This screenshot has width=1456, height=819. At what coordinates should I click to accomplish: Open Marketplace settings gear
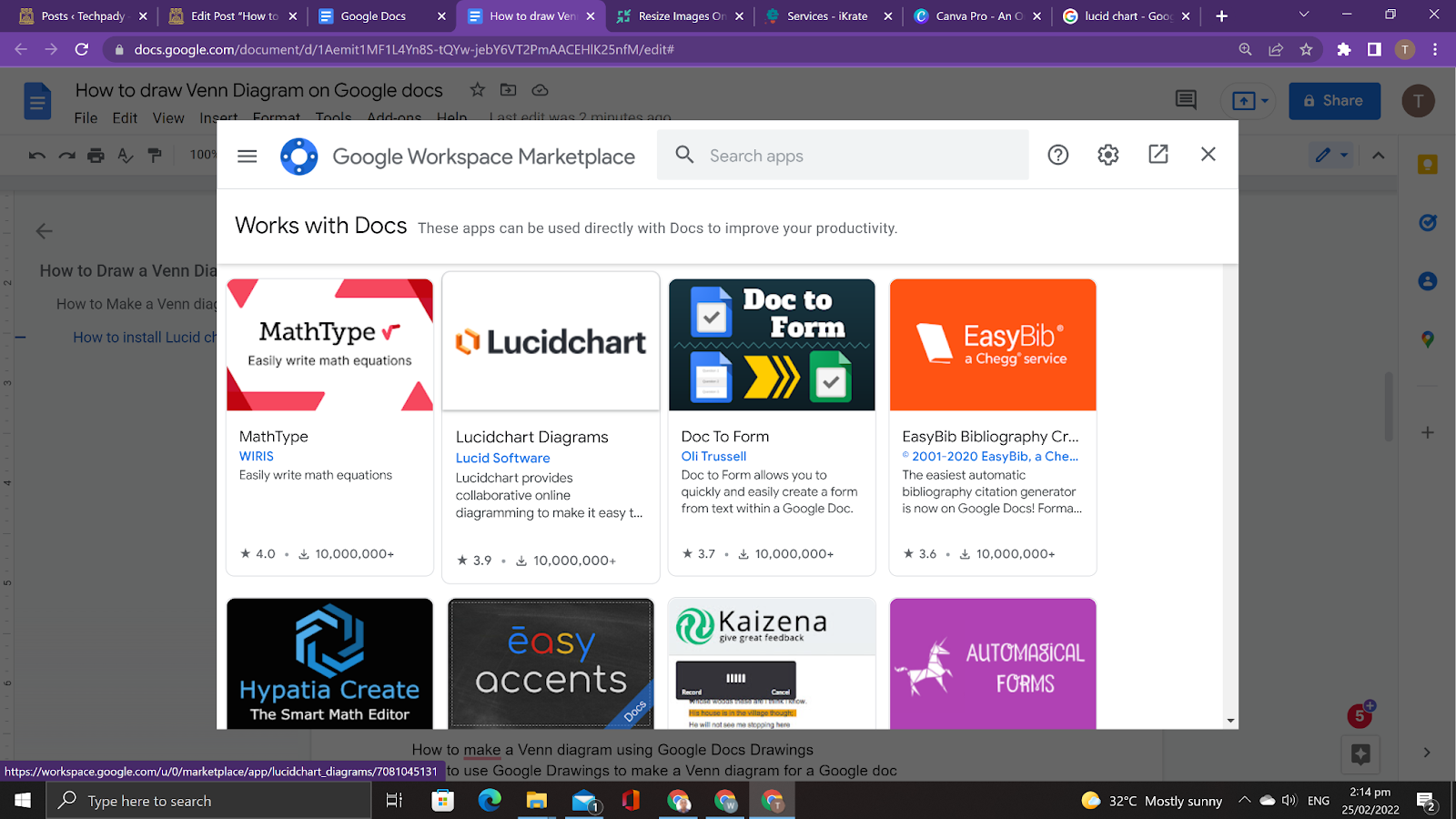pyautogui.click(x=1107, y=155)
